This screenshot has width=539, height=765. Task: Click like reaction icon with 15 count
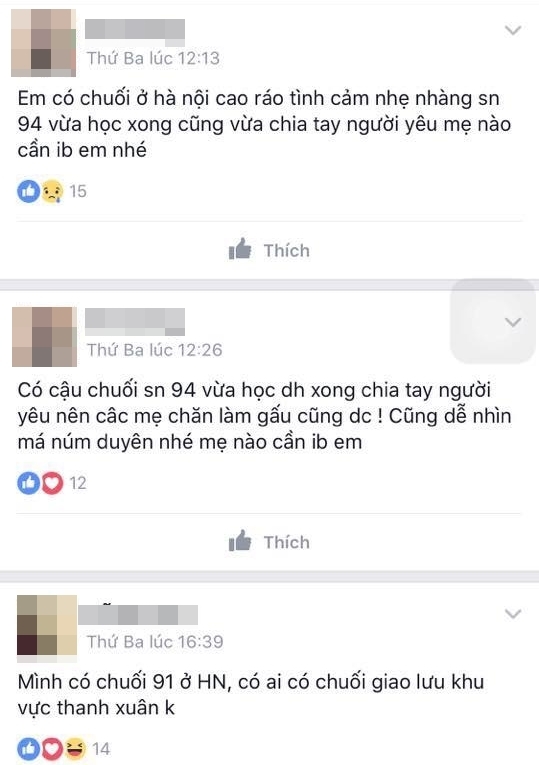coord(29,191)
